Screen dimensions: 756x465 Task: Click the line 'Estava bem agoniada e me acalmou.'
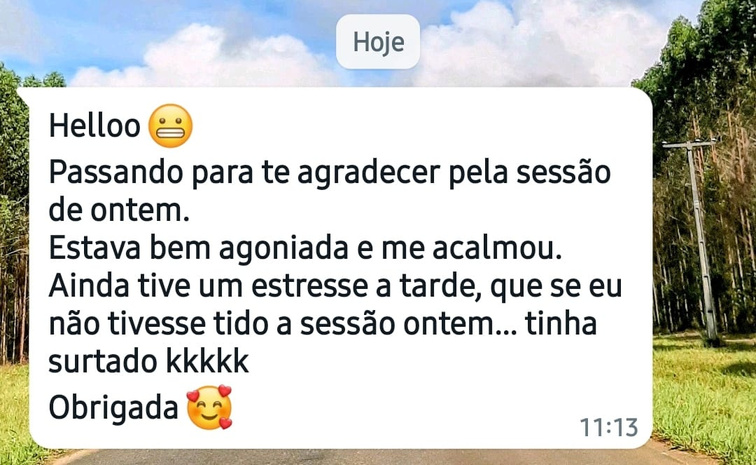coord(306,249)
